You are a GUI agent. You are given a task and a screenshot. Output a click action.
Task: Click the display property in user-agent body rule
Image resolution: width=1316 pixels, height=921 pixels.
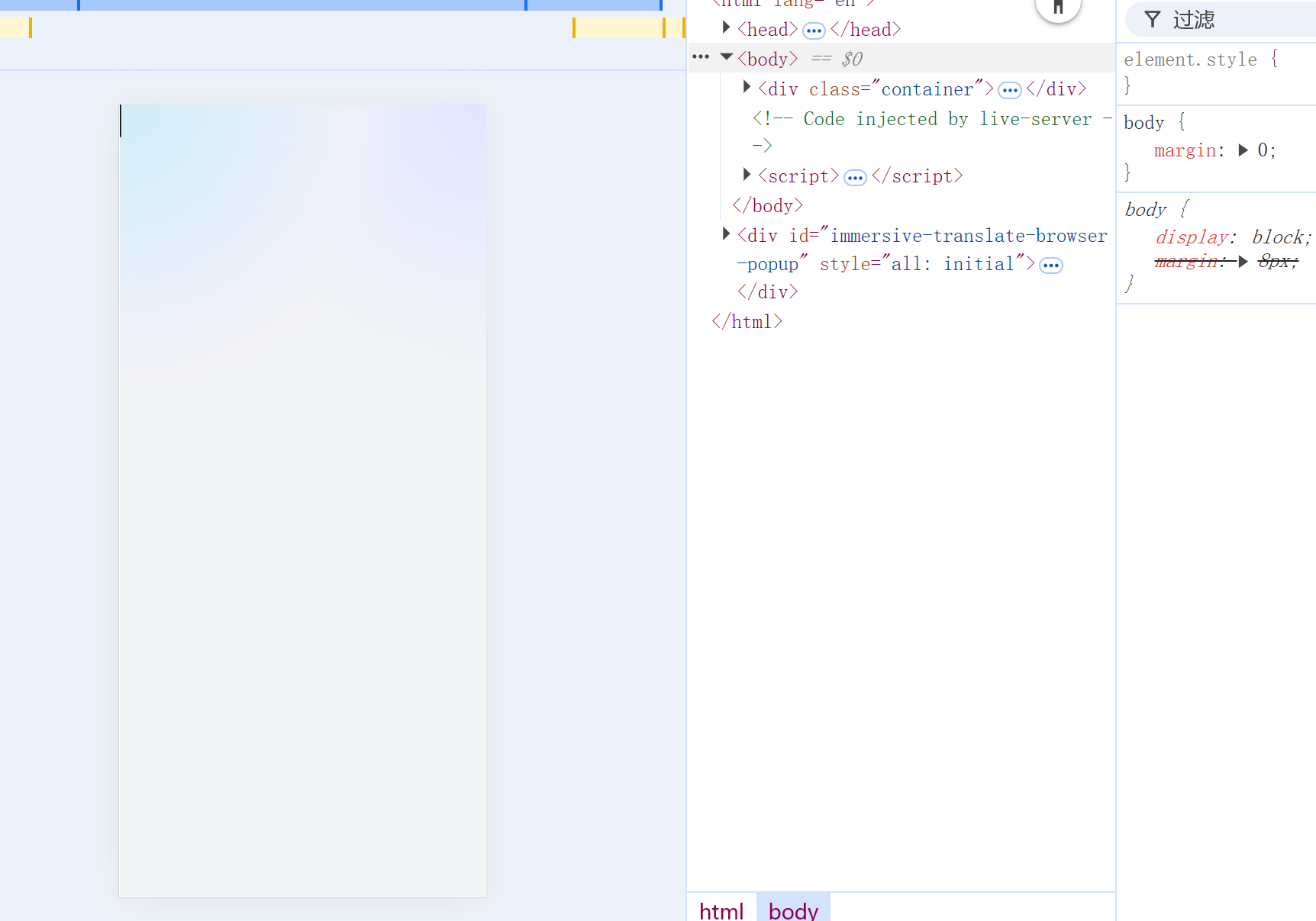point(1192,237)
